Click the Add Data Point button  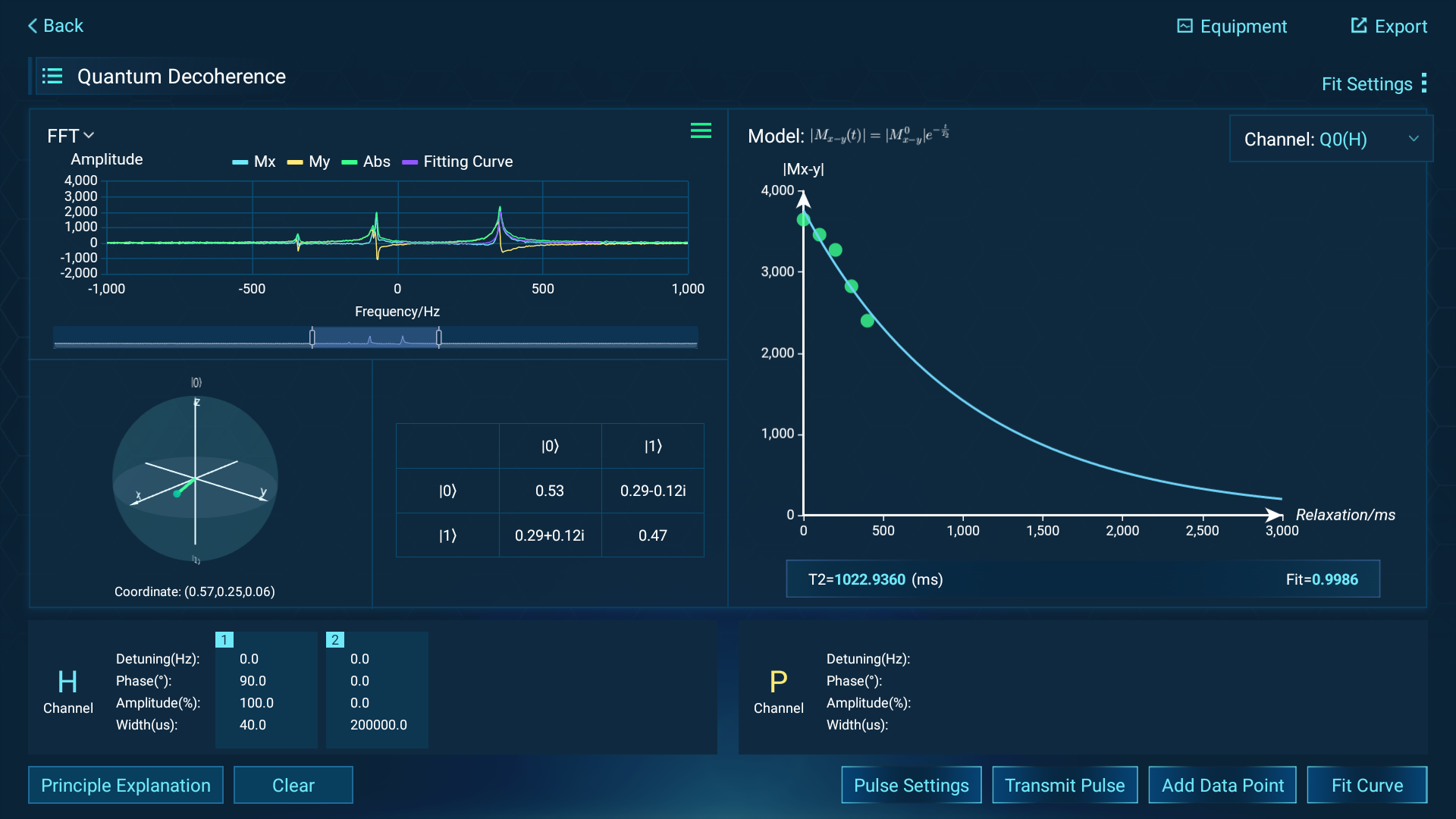tap(1222, 785)
